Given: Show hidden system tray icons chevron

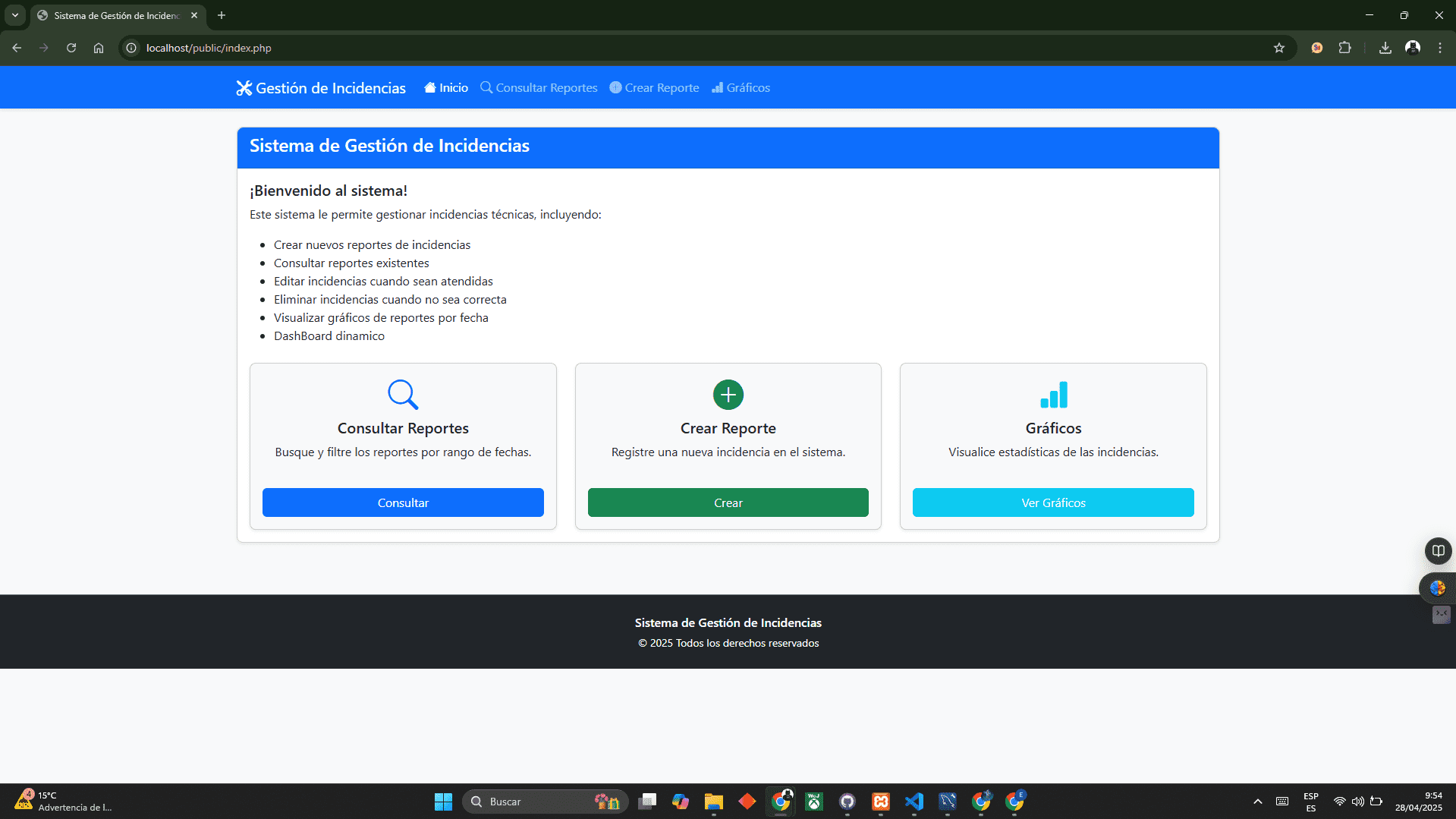Looking at the screenshot, I should [x=1257, y=802].
